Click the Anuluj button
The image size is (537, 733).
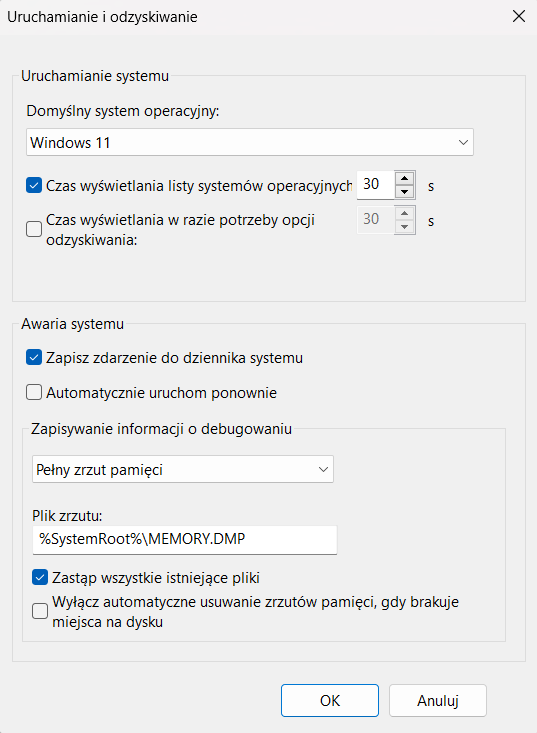[438, 700]
